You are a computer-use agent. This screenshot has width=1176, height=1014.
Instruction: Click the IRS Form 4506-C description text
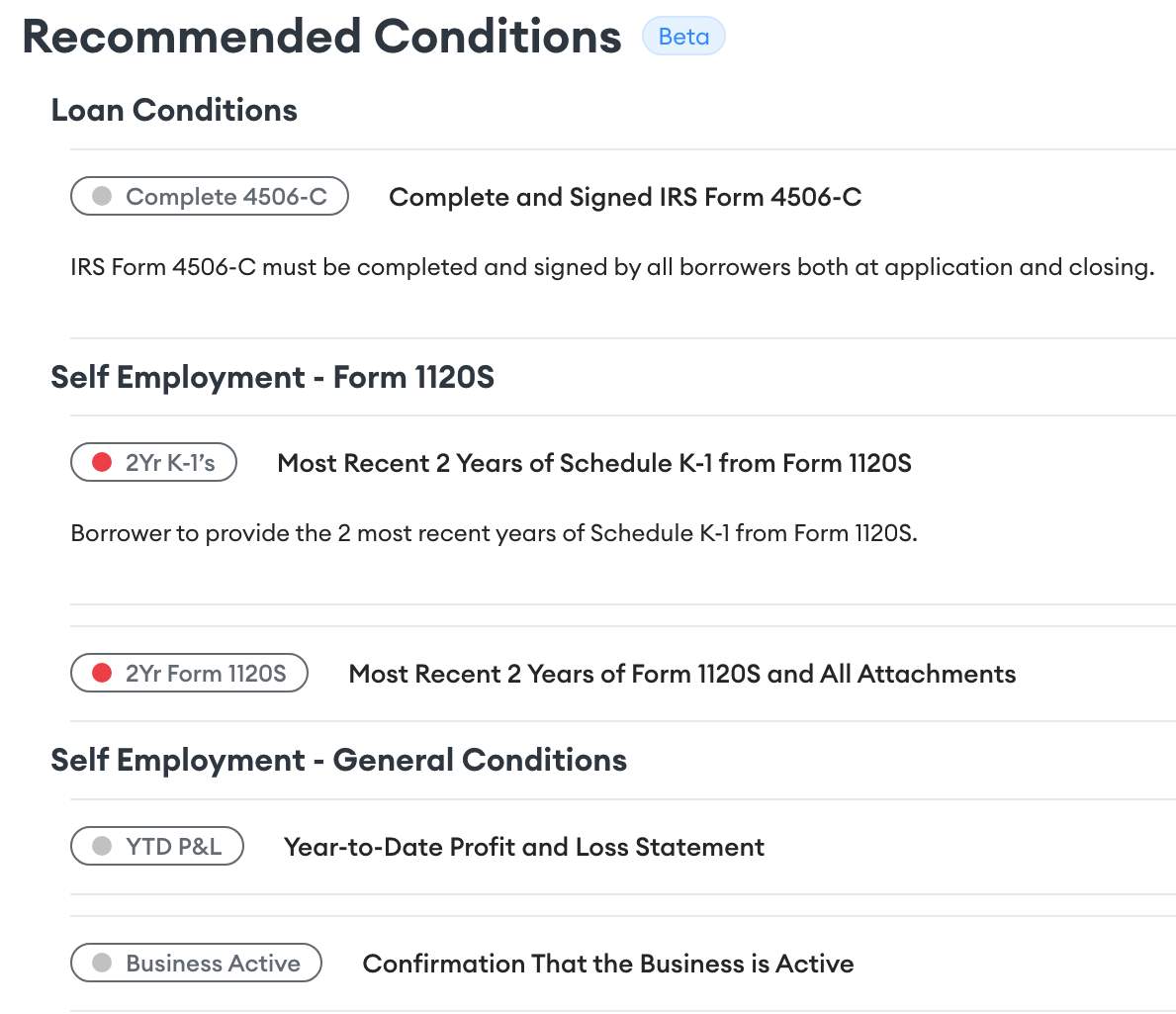click(612, 267)
